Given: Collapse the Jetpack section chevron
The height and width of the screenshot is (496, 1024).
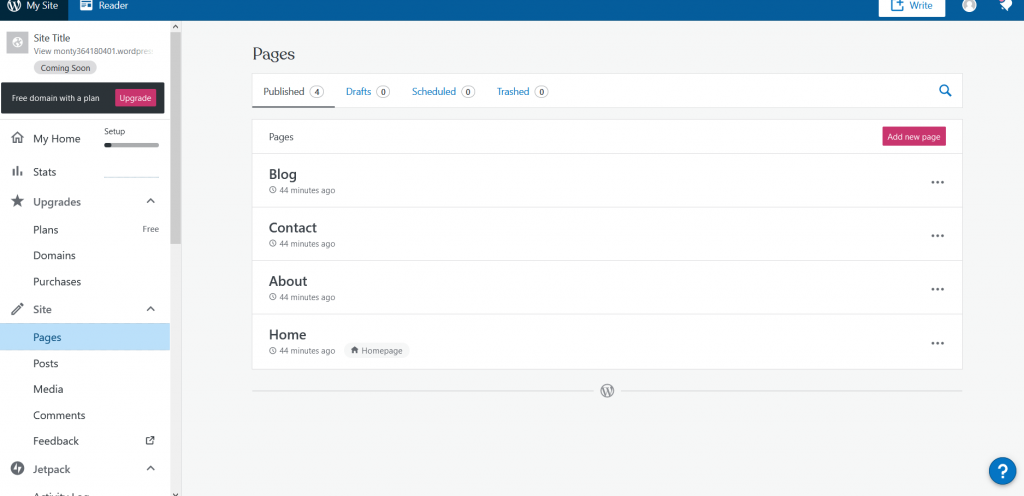Looking at the screenshot, I should pos(150,468).
